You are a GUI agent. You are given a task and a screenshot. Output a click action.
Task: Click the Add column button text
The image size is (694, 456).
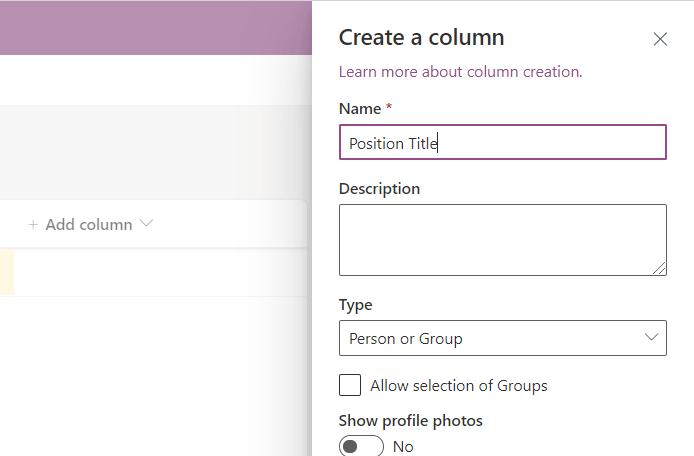tap(89, 224)
